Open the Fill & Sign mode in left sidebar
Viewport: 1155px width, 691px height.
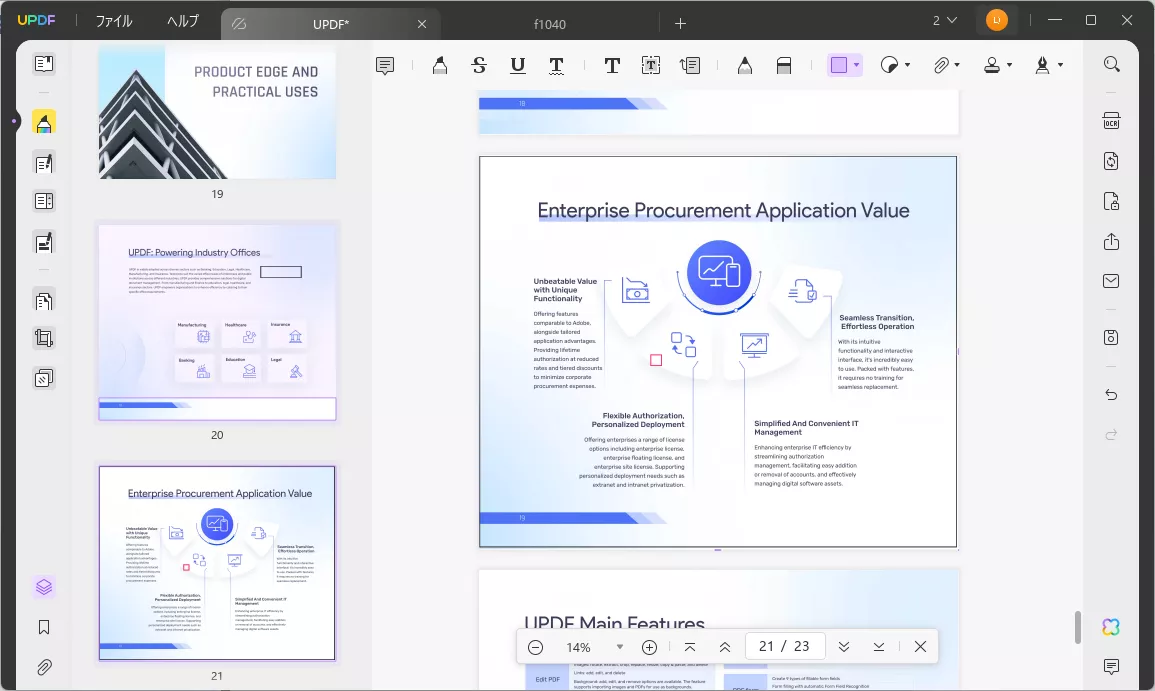coord(43,242)
